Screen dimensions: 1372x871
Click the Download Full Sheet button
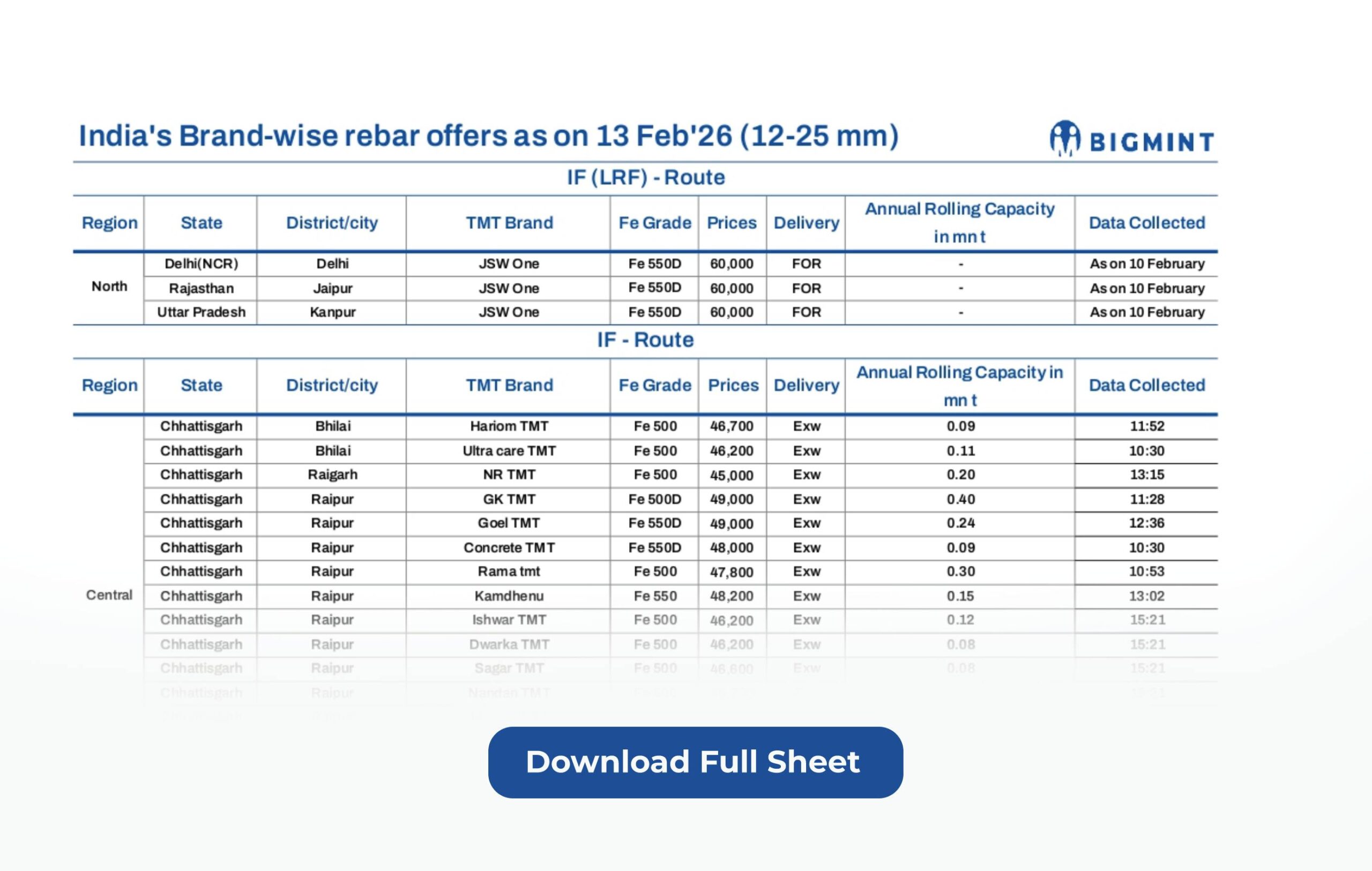tap(695, 762)
